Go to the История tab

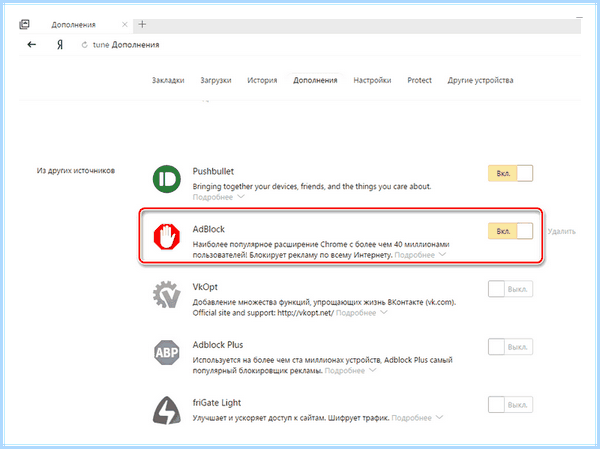(262, 80)
